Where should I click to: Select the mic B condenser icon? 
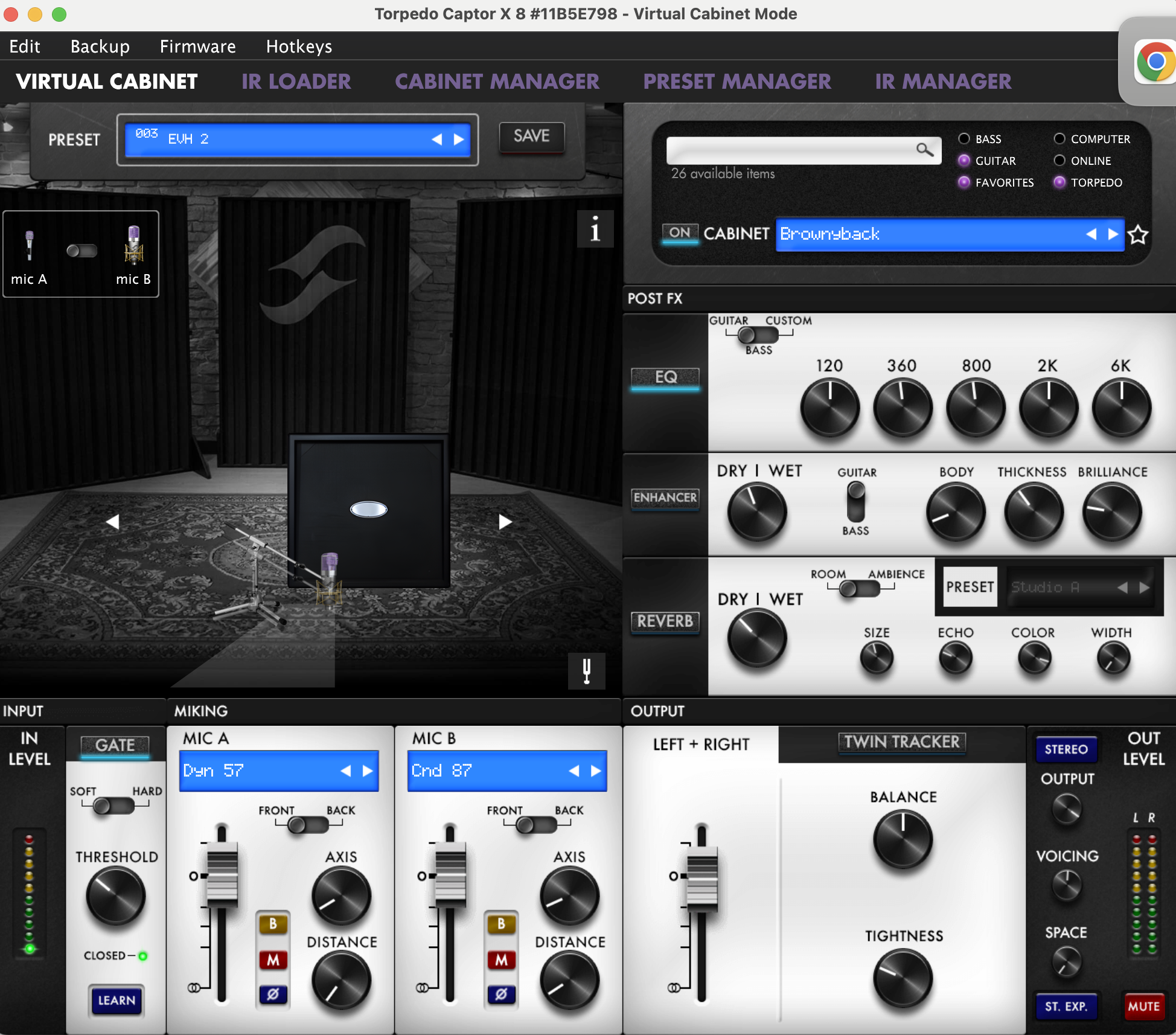point(133,246)
